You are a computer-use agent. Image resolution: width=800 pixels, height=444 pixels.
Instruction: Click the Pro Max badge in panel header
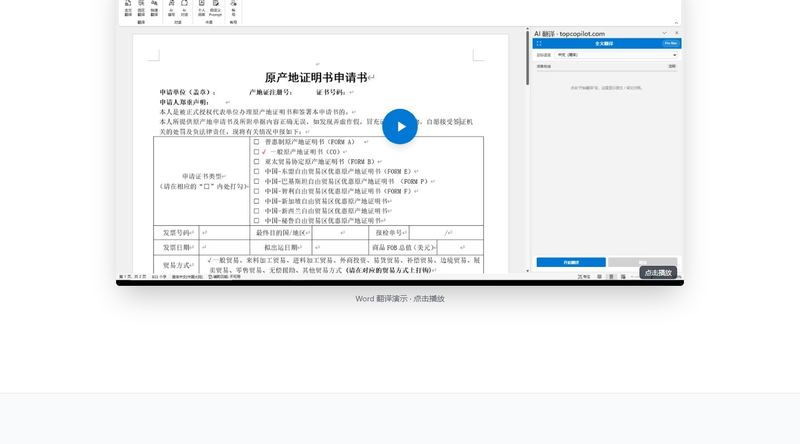[x=670, y=43]
